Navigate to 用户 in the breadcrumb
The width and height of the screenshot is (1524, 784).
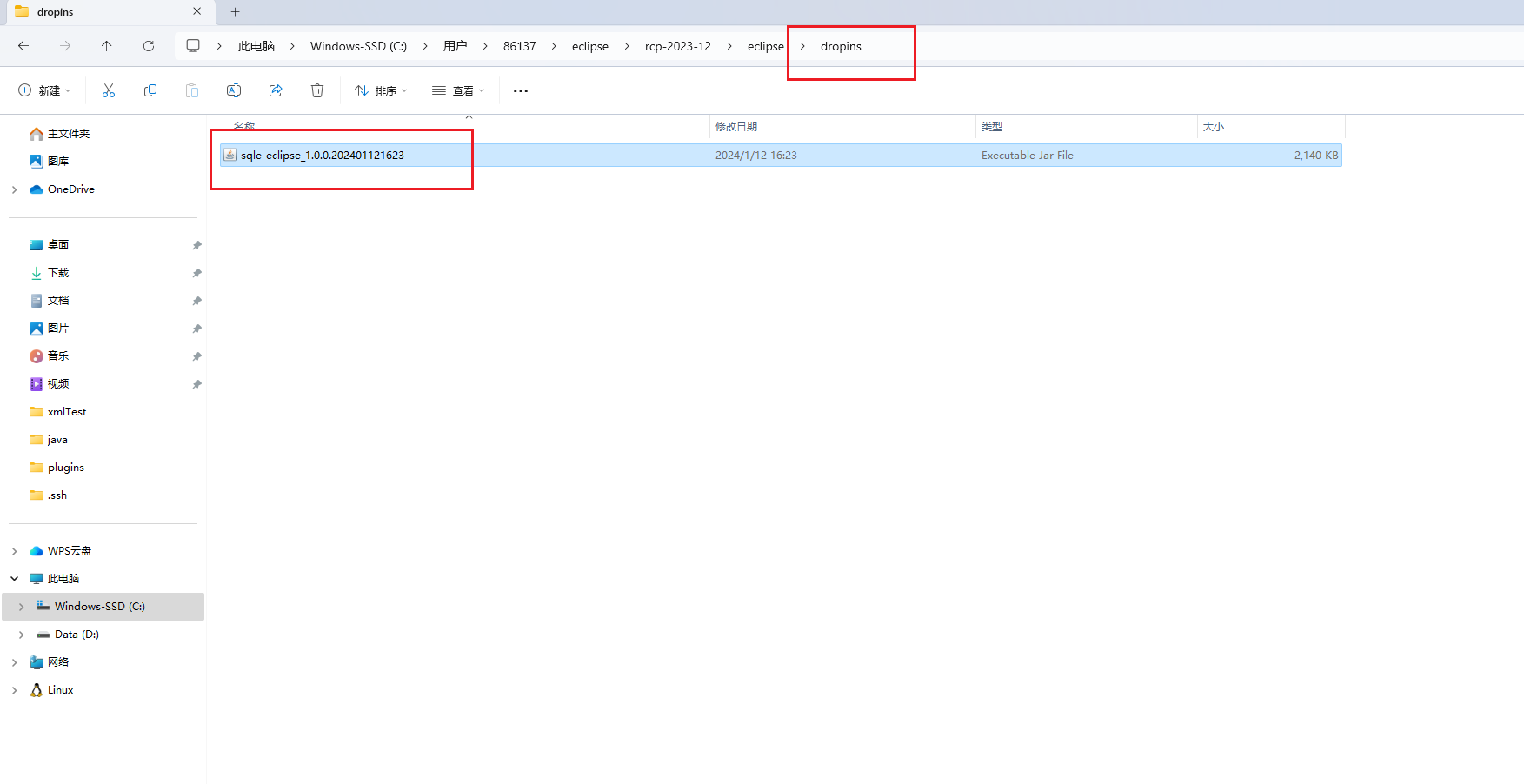click(456, 46)
